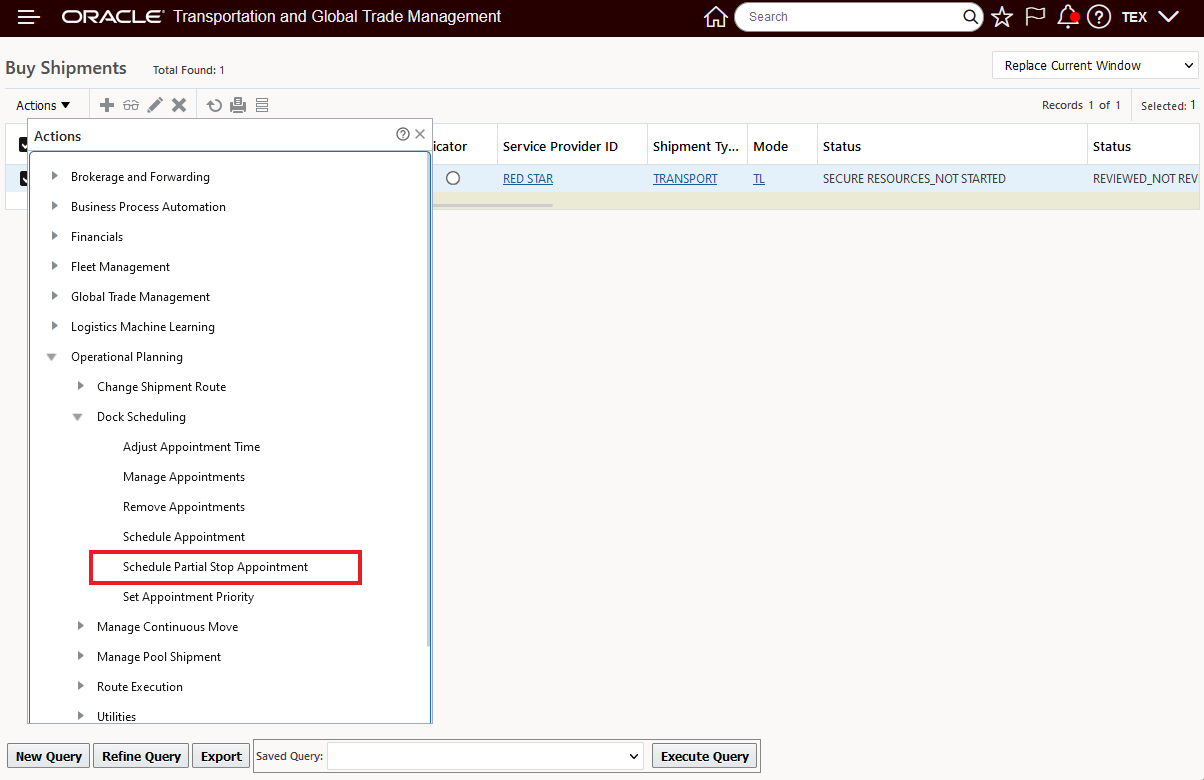Expand the Utilities node
The width and height of the screenshot is (1204, 780).
pyautogui.click(x=80, y=716)
